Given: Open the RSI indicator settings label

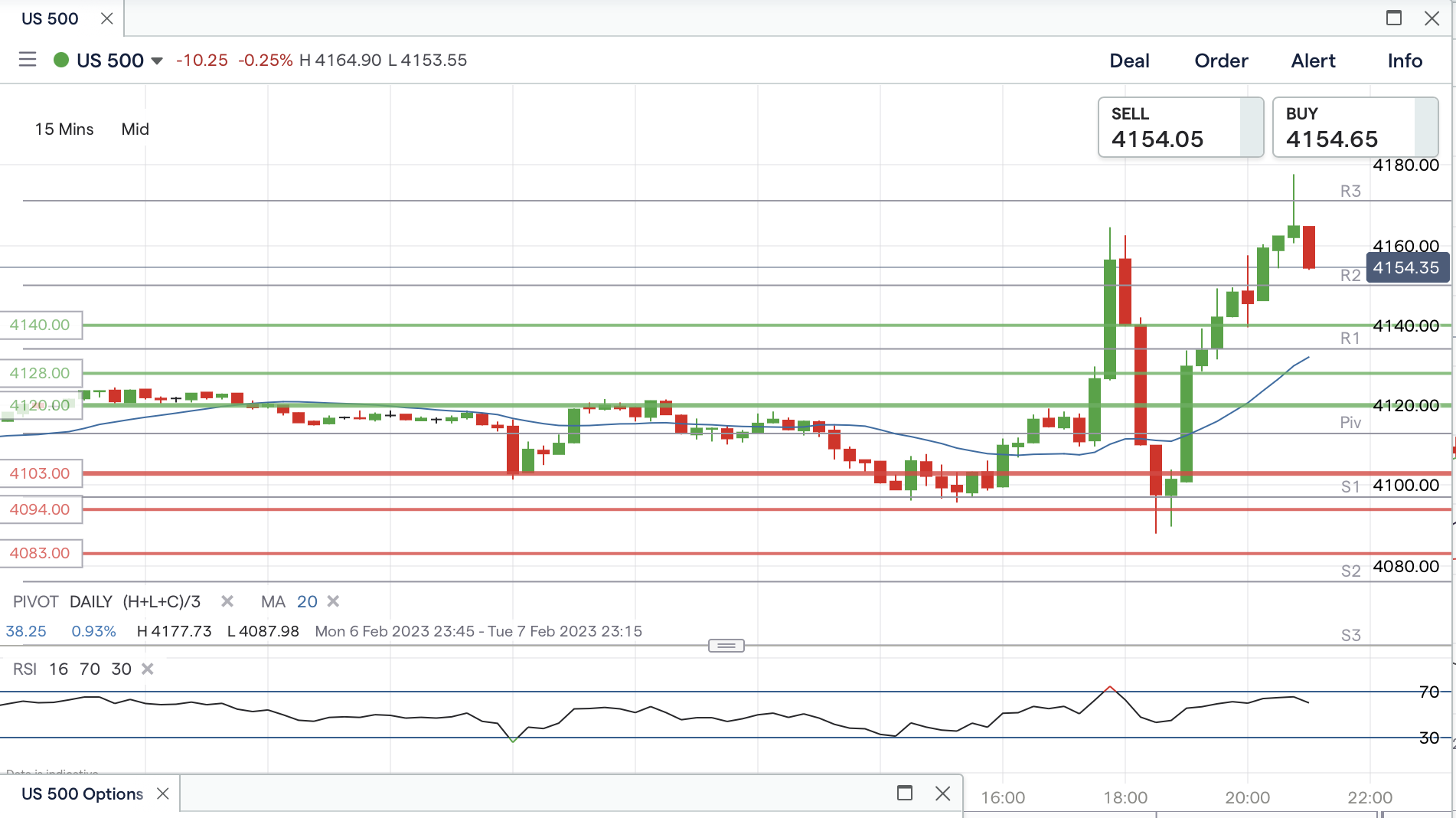Looking at the screenshot, I should coord(24,669).
